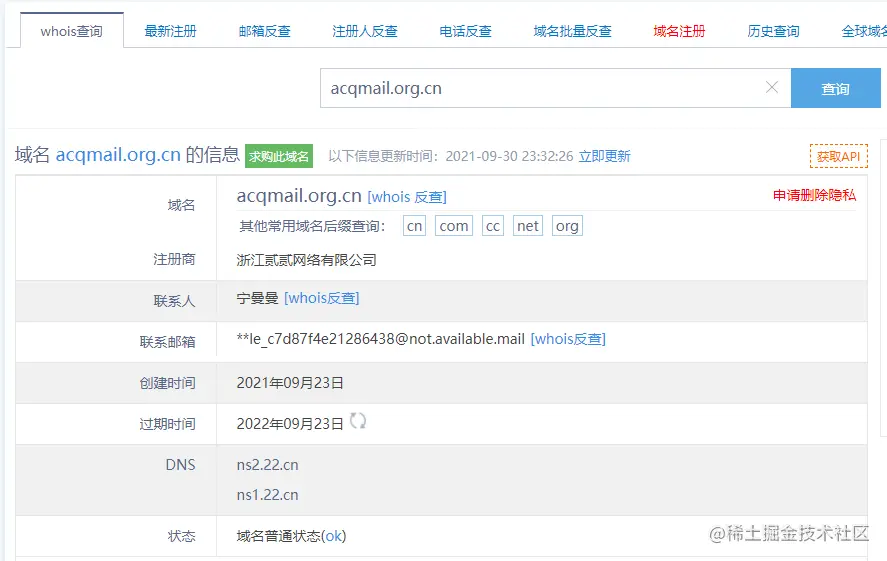This screenshot has width=887, height=561.
Task: Click [whois 反查] next to domain name
Action: tap(407, 197)
